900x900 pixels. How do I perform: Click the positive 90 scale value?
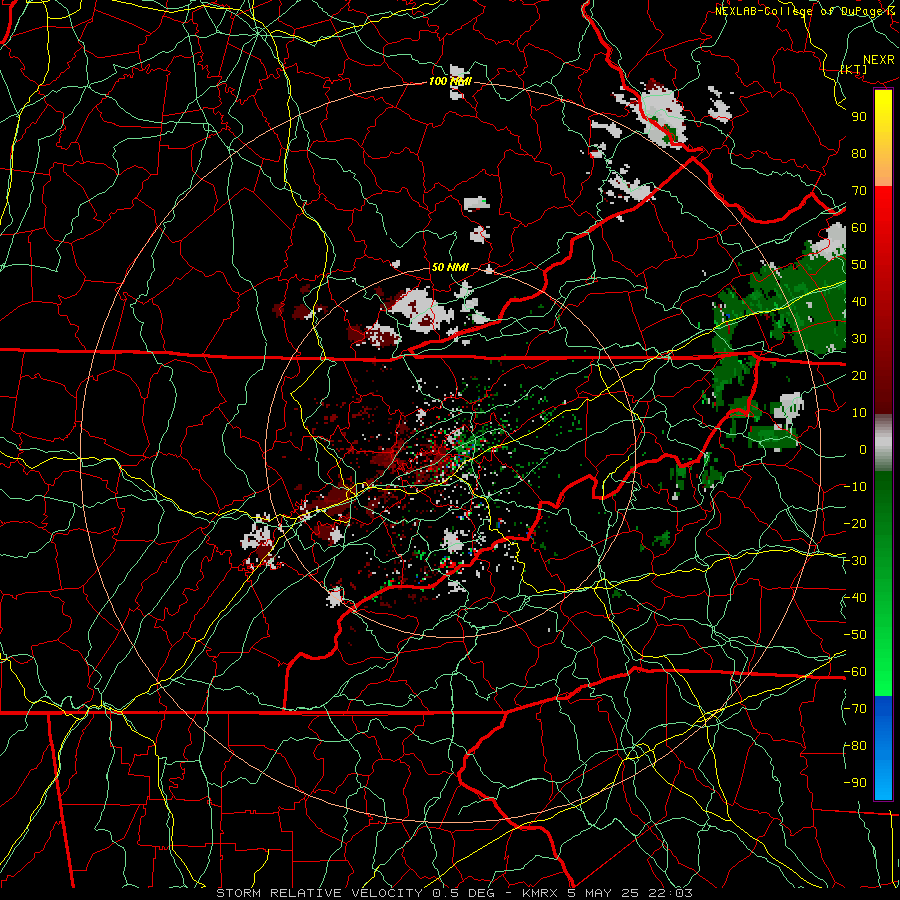point(859,117)
